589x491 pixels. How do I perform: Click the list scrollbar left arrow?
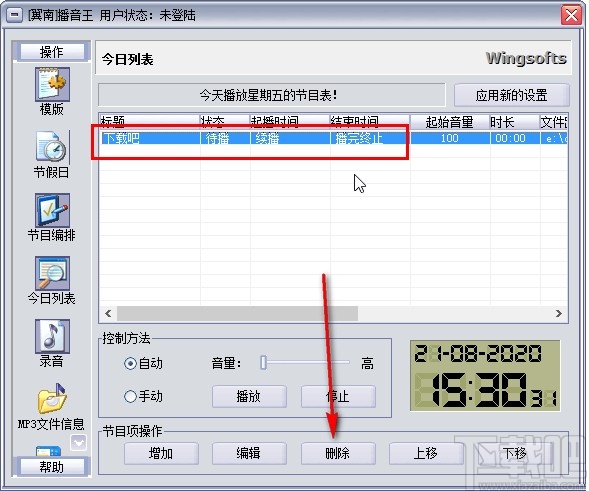click(108, 313)
